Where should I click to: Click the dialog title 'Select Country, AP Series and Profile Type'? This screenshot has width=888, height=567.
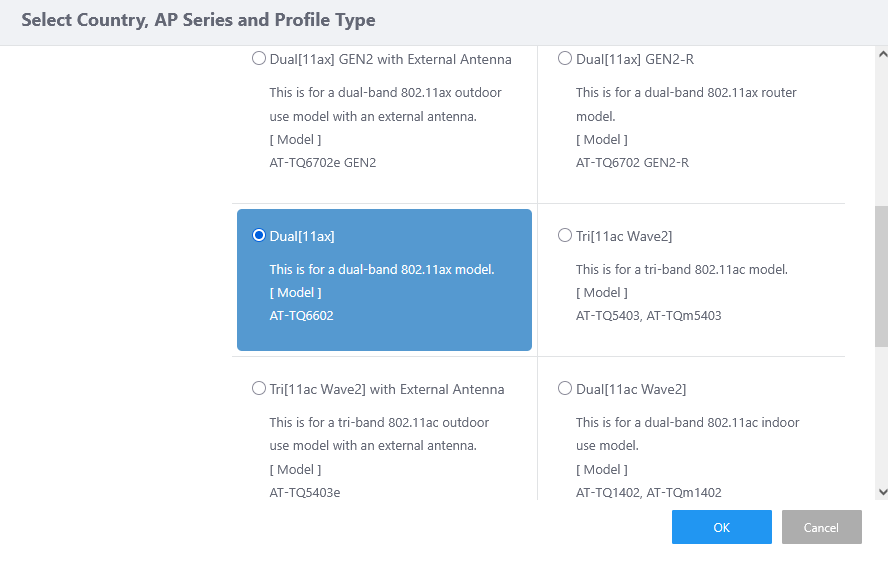[x=198, y=20]
